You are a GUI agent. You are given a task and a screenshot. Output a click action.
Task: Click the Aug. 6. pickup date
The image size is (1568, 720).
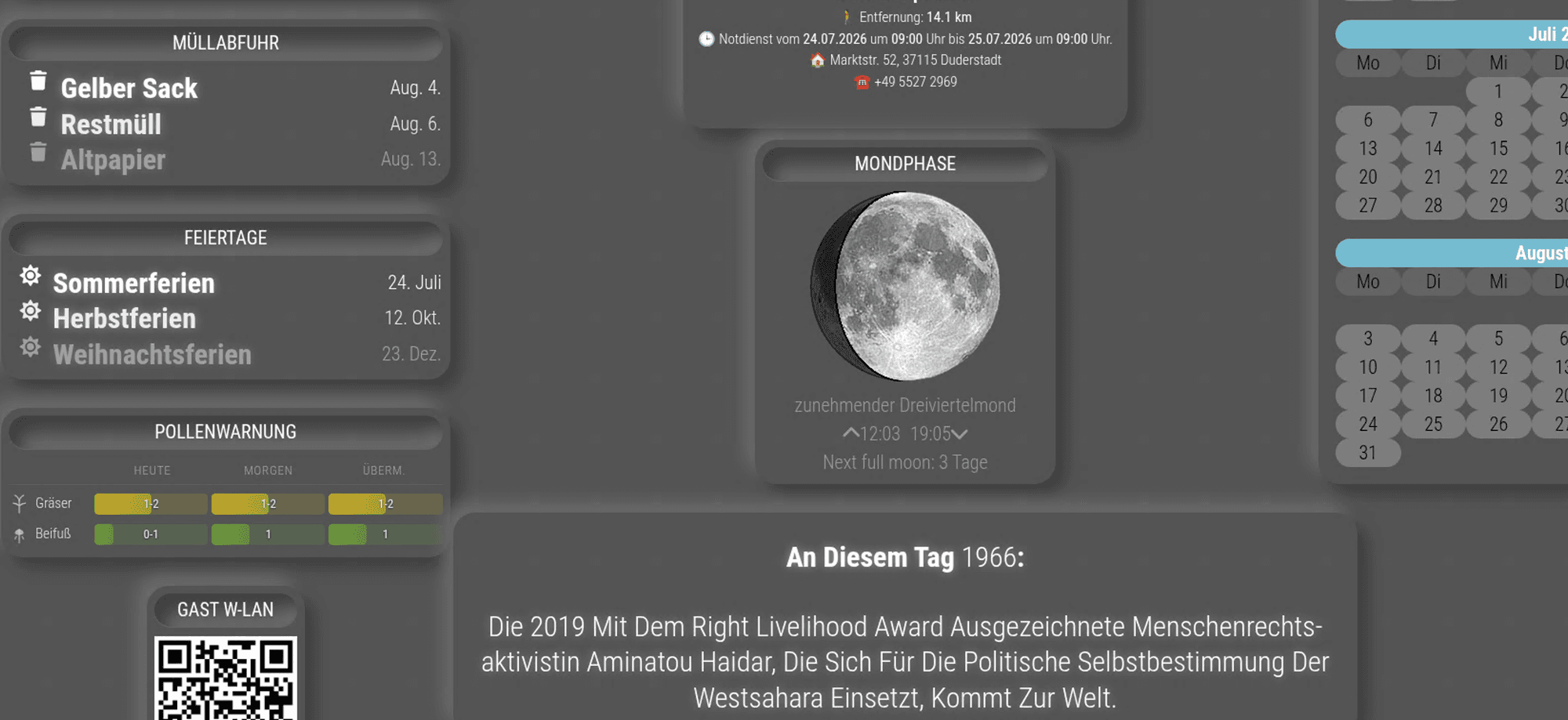416,124
